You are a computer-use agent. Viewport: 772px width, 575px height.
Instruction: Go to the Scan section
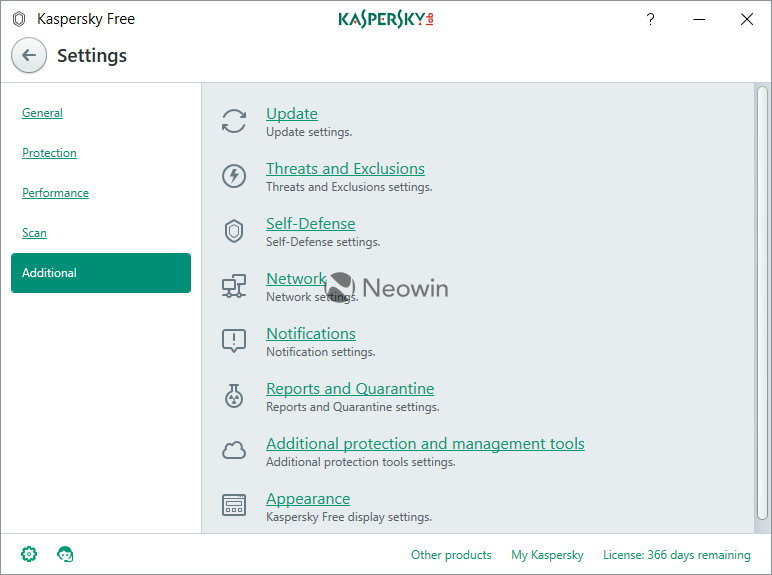tap(34, 233)
